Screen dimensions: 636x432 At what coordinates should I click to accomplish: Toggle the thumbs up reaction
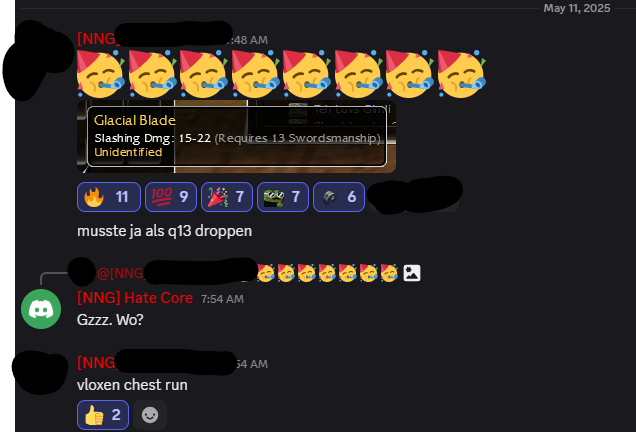[103, 415]
